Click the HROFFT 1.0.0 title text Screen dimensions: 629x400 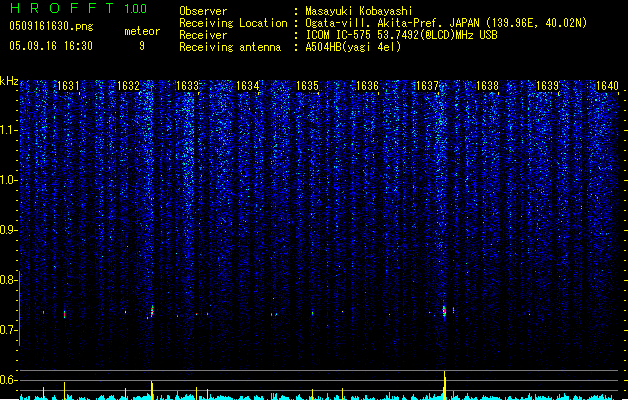click(79, 8)
